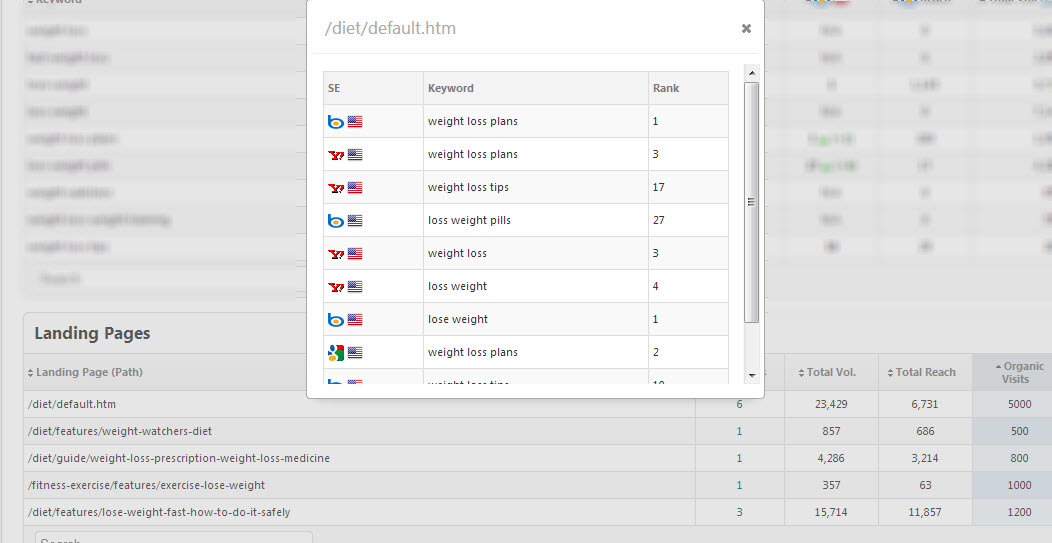This screenshot has width=1052, height=543.
Task: Click Yahoo icon in rank 4 row
Action: [x=336, y=286]
